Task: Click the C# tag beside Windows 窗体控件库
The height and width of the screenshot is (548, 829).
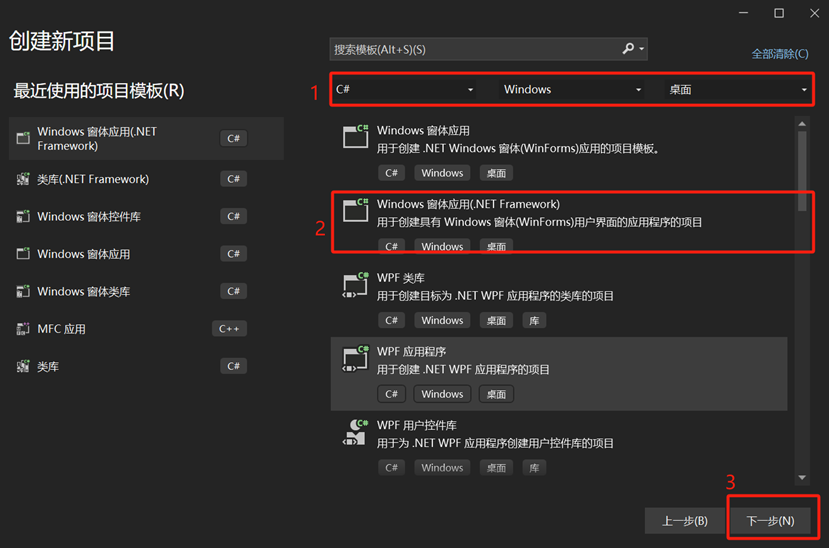Action: pyautogui.click(x=233, y=216)
